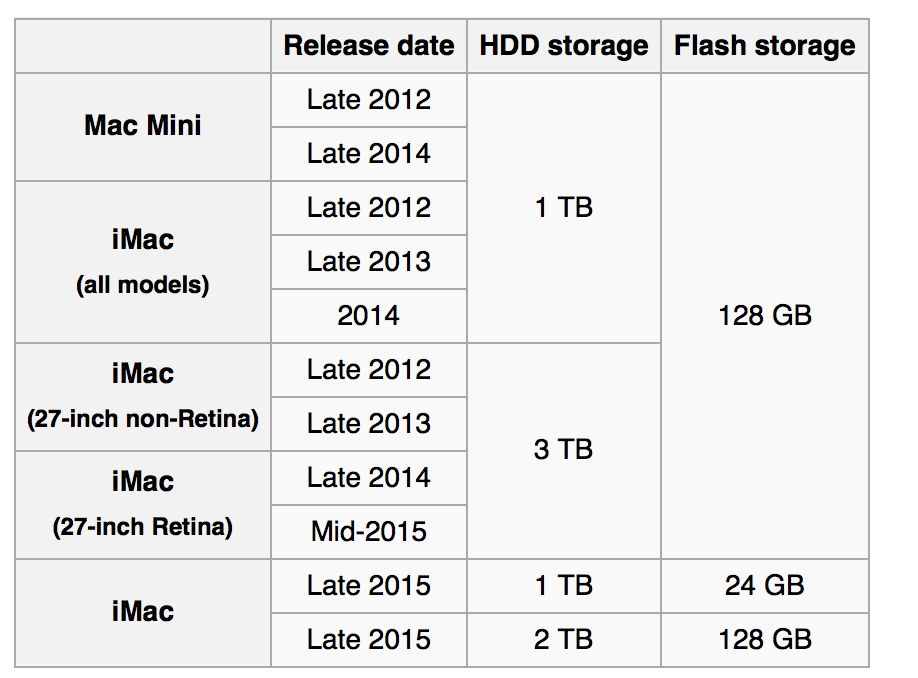Select the Late 2014 cell in Mac Mini rows
This screenshot has width=918, height=678.
[x=369, y=153]
